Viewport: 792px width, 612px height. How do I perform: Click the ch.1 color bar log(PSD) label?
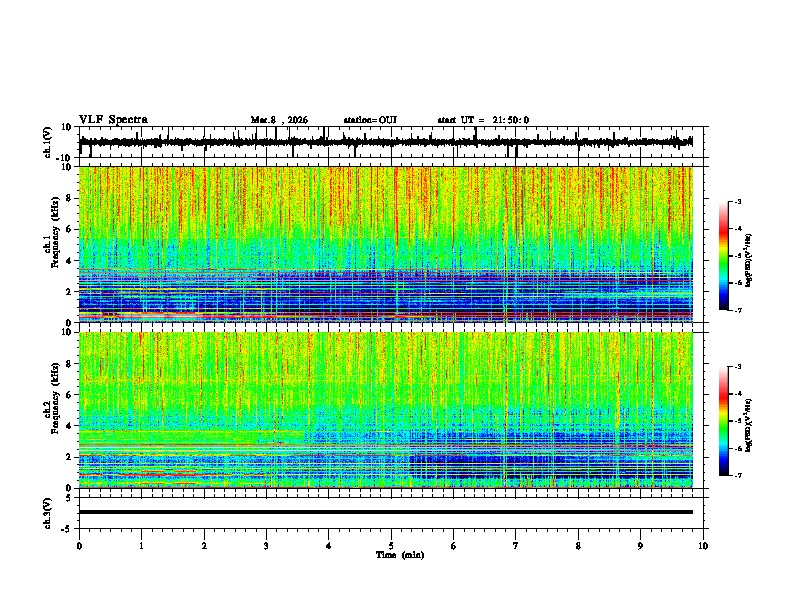[x=749, y=261]
